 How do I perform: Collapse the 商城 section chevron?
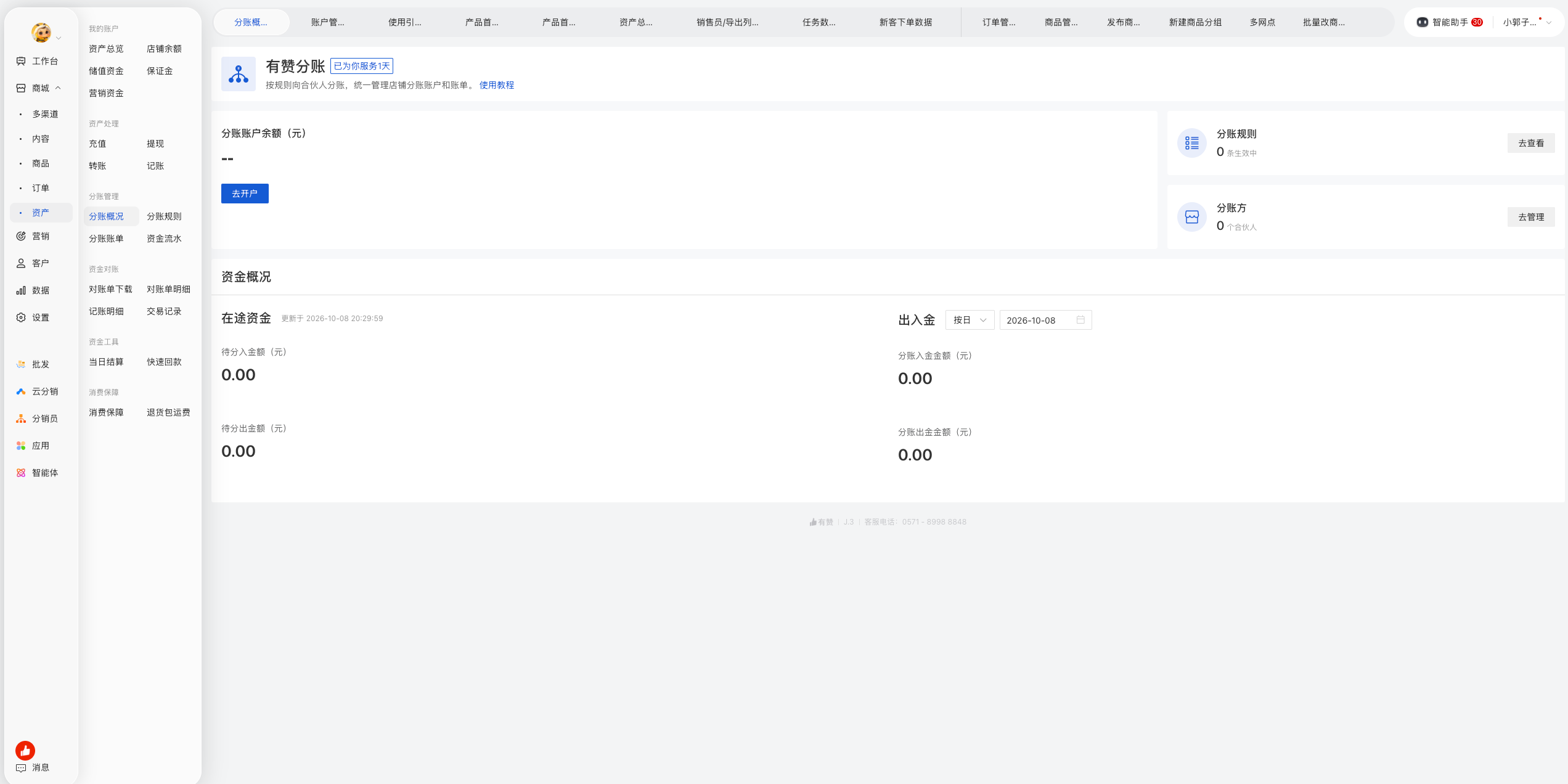tap(58, 88)
